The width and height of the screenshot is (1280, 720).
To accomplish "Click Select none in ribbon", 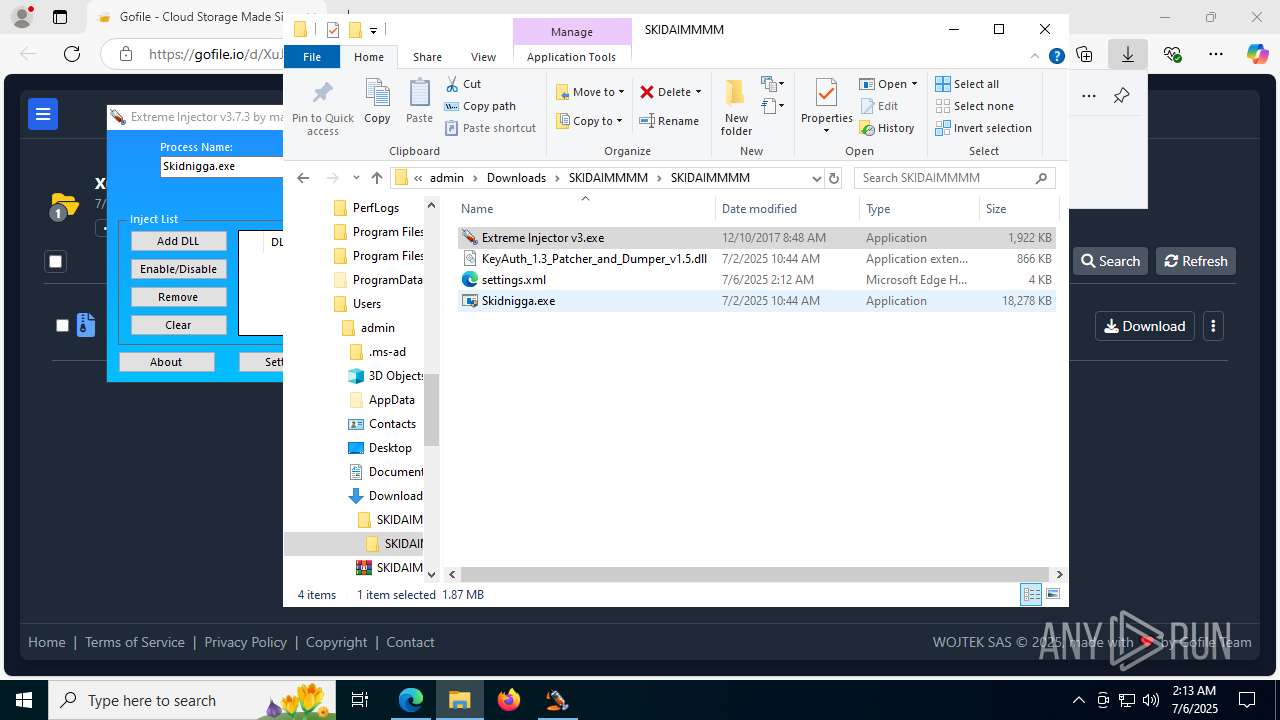I will tap(974, 106).
